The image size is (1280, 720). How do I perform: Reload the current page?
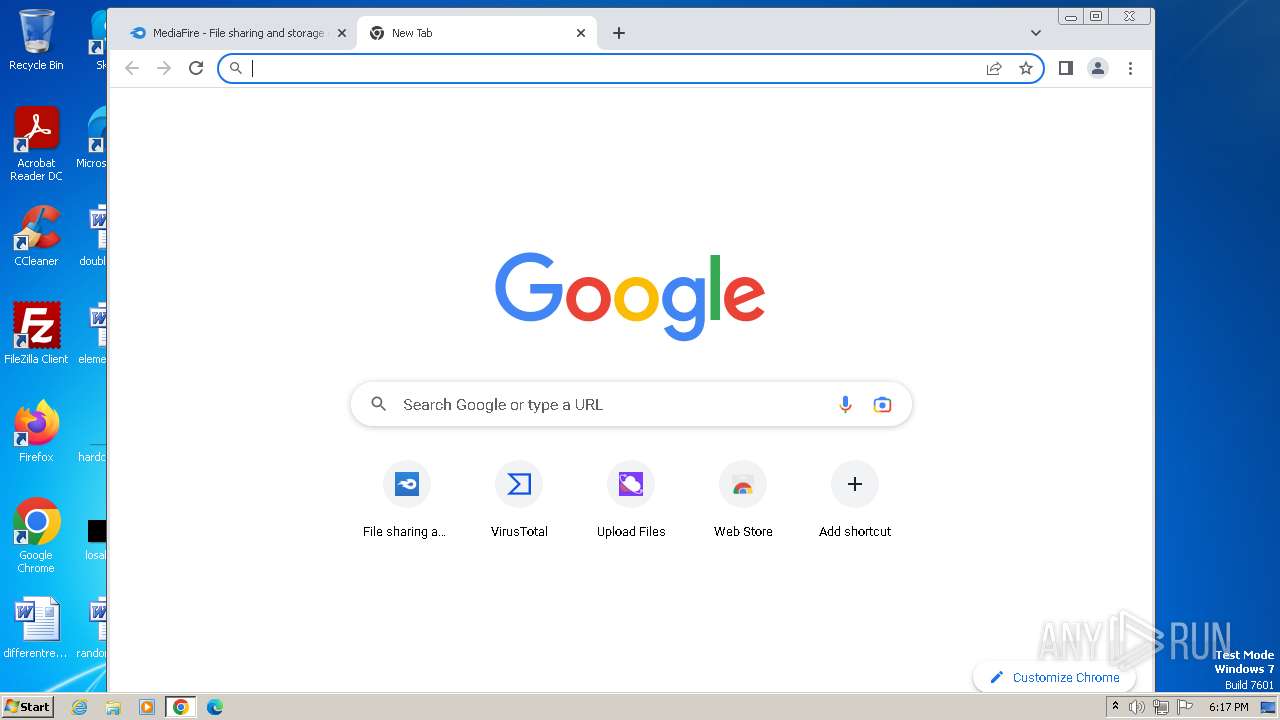196,68
